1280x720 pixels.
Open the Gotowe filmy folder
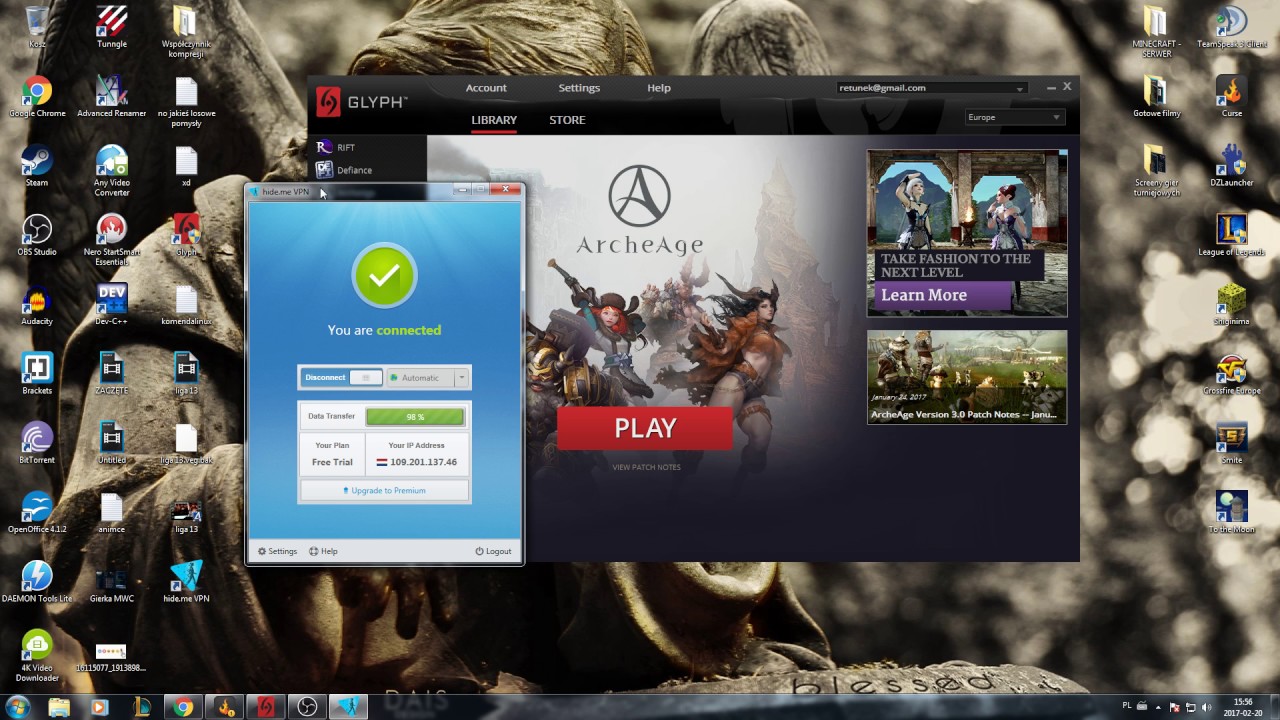(1157, 96)
